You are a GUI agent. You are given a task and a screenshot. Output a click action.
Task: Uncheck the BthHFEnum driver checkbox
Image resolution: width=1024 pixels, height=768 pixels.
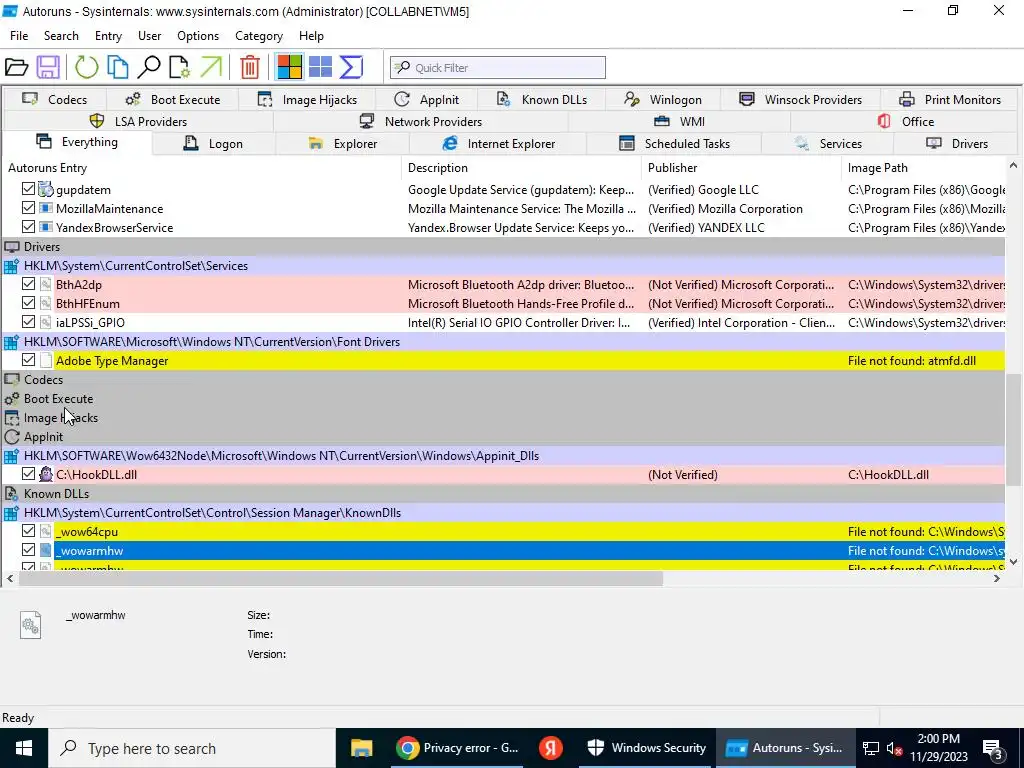pyautogui.click(x=28, y=303)
